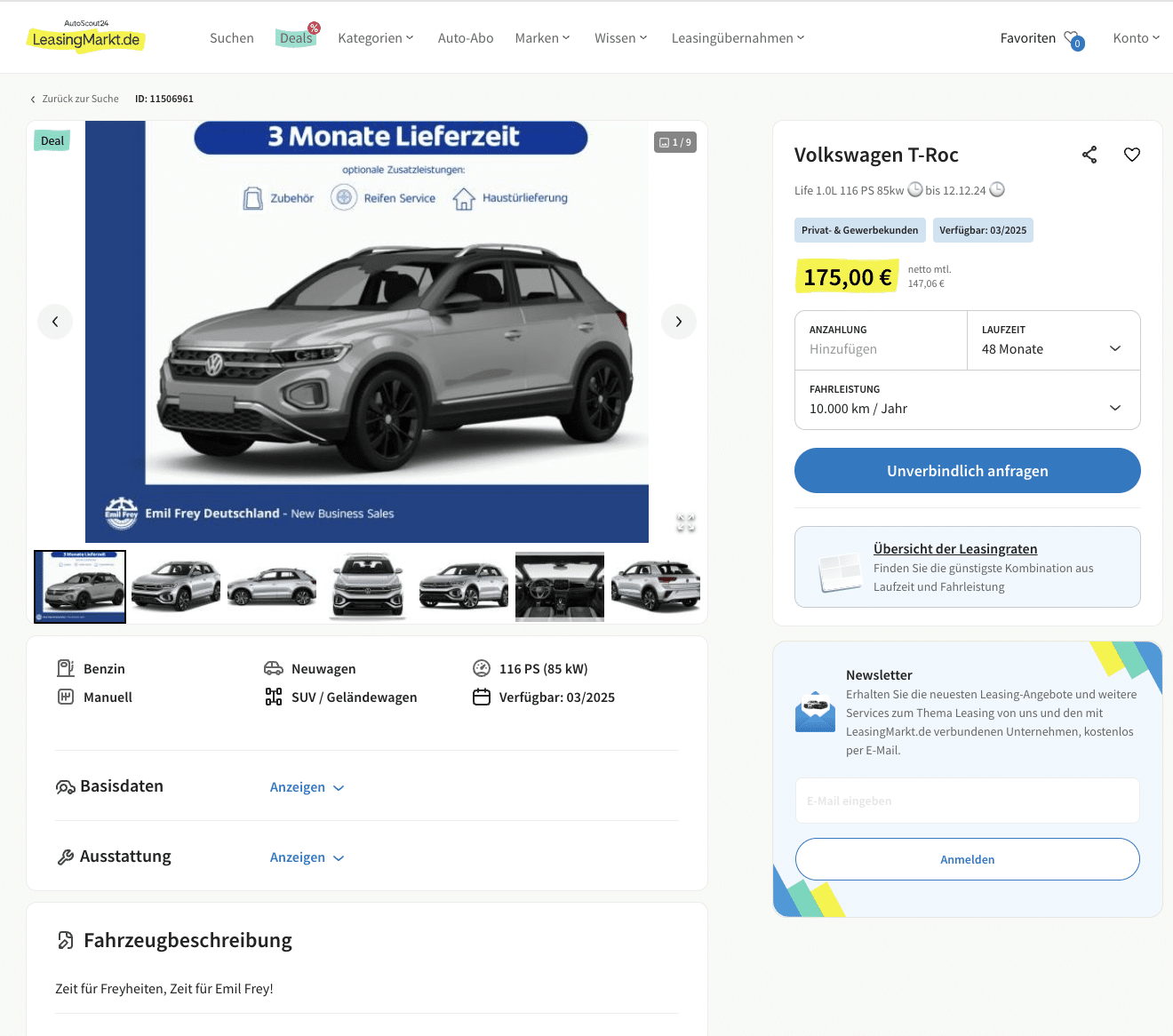Click the Verfügbar: 03/2025 tag badge
The width and height of the screenshot is (1173, 1036).
983,230
